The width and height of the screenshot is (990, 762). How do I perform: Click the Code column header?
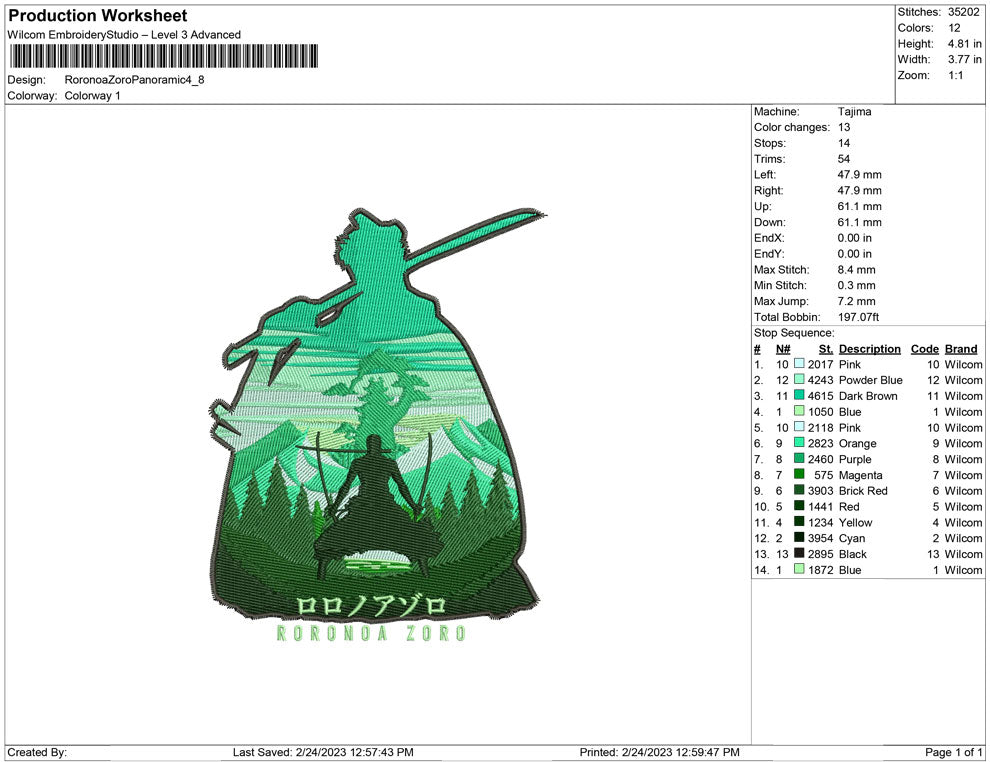[x=925, y=348]
